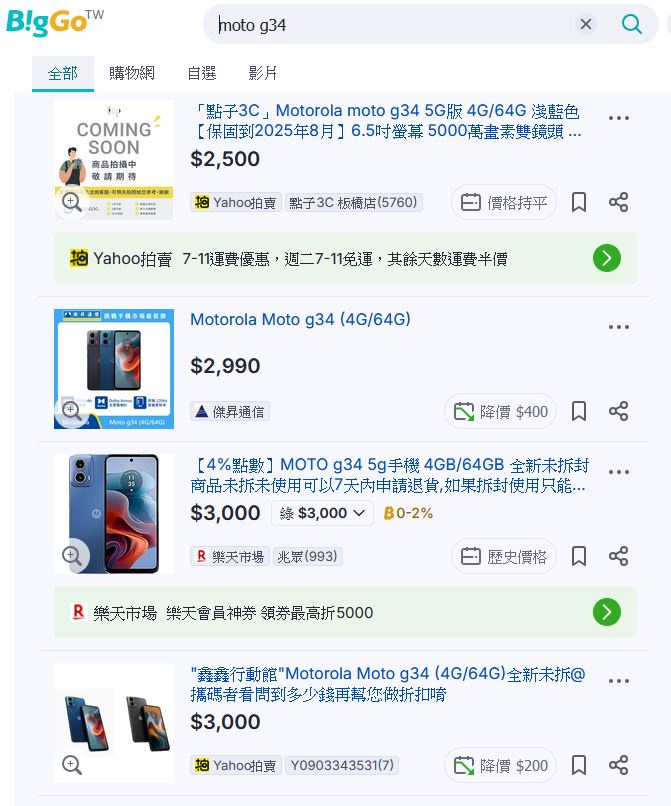Zoom the blue Moto g34 product image

[x=71, y=556]
